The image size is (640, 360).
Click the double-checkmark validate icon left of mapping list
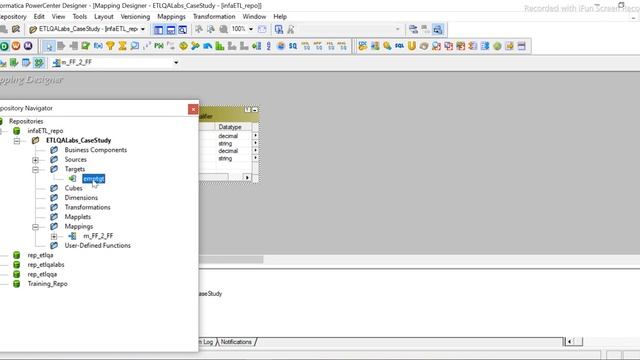click(39, 62)
